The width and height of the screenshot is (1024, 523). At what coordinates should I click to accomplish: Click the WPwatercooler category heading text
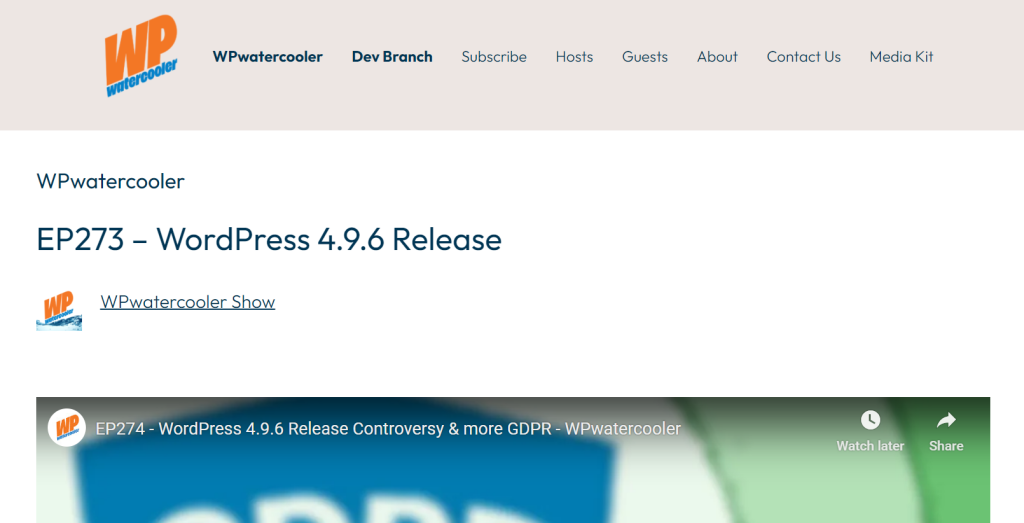110,181
